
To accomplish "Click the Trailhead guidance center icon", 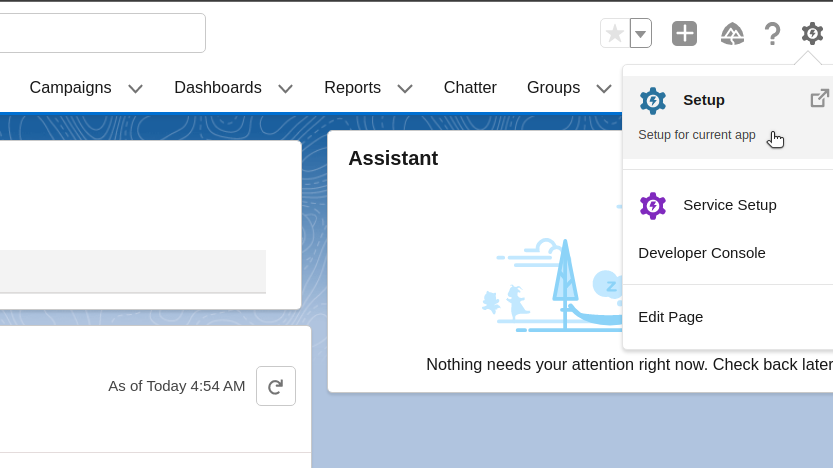I will pos(732,34).
